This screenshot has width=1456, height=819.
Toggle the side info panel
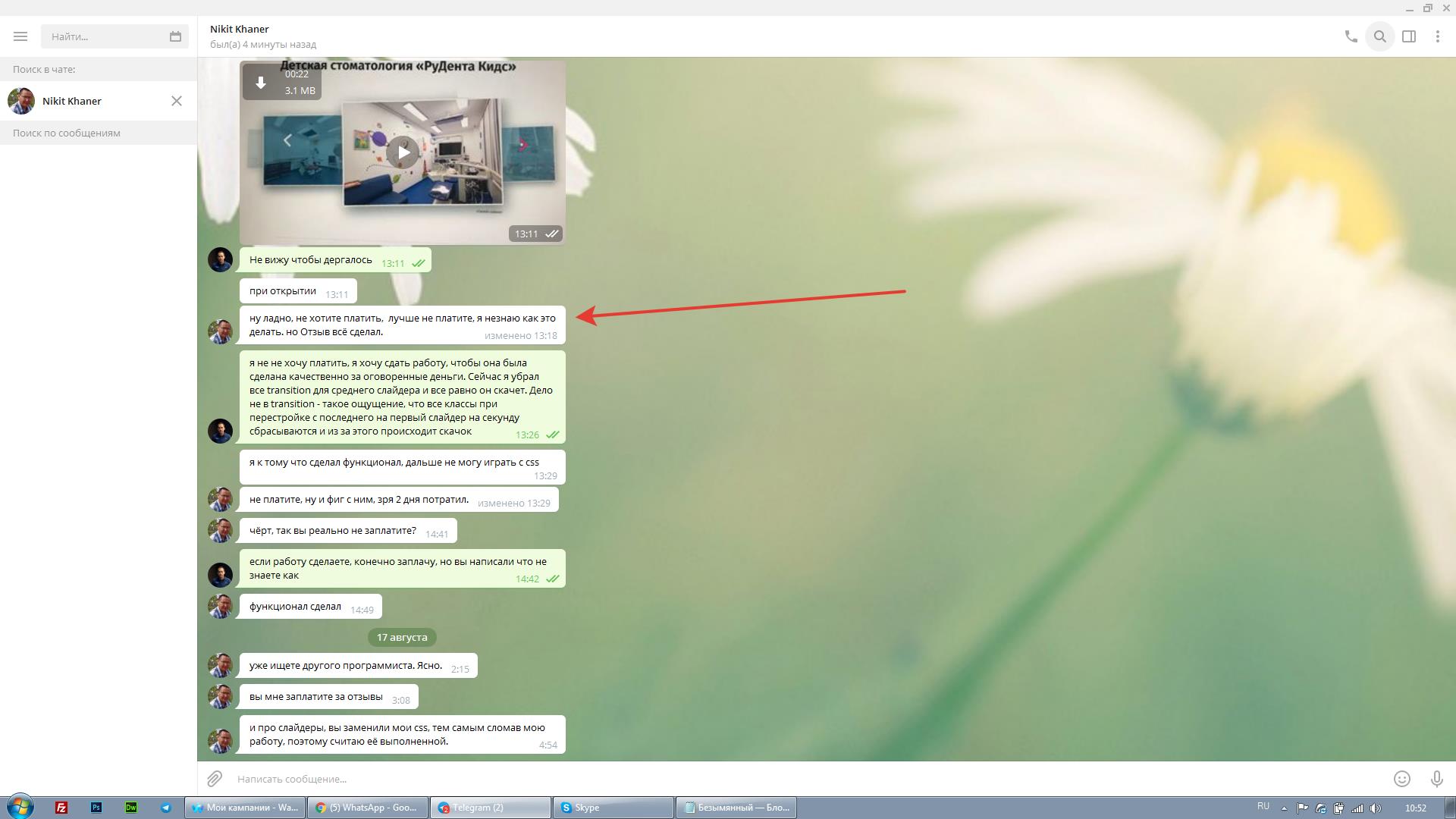1409,36
